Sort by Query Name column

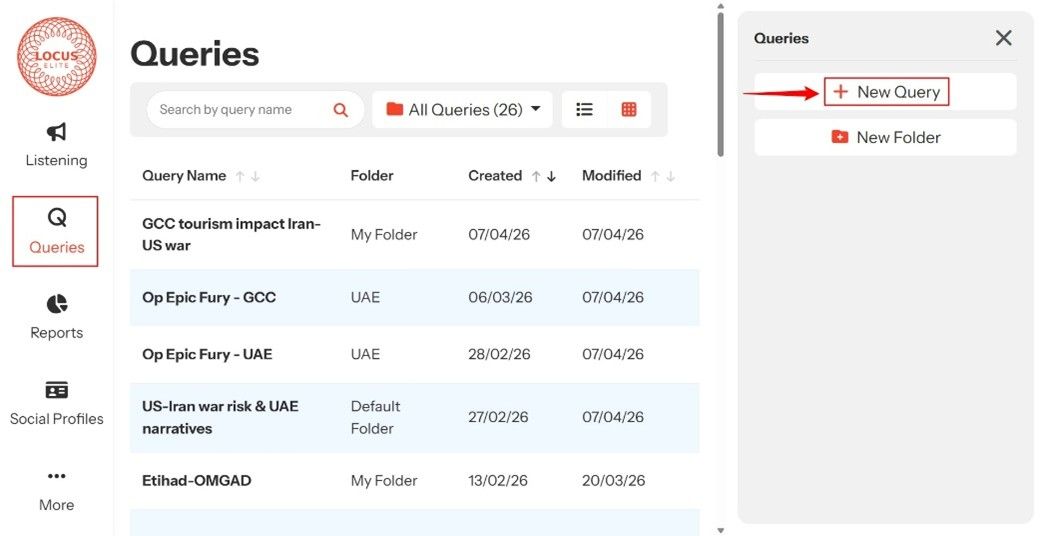pyautogui.click(x=184, y=176)
